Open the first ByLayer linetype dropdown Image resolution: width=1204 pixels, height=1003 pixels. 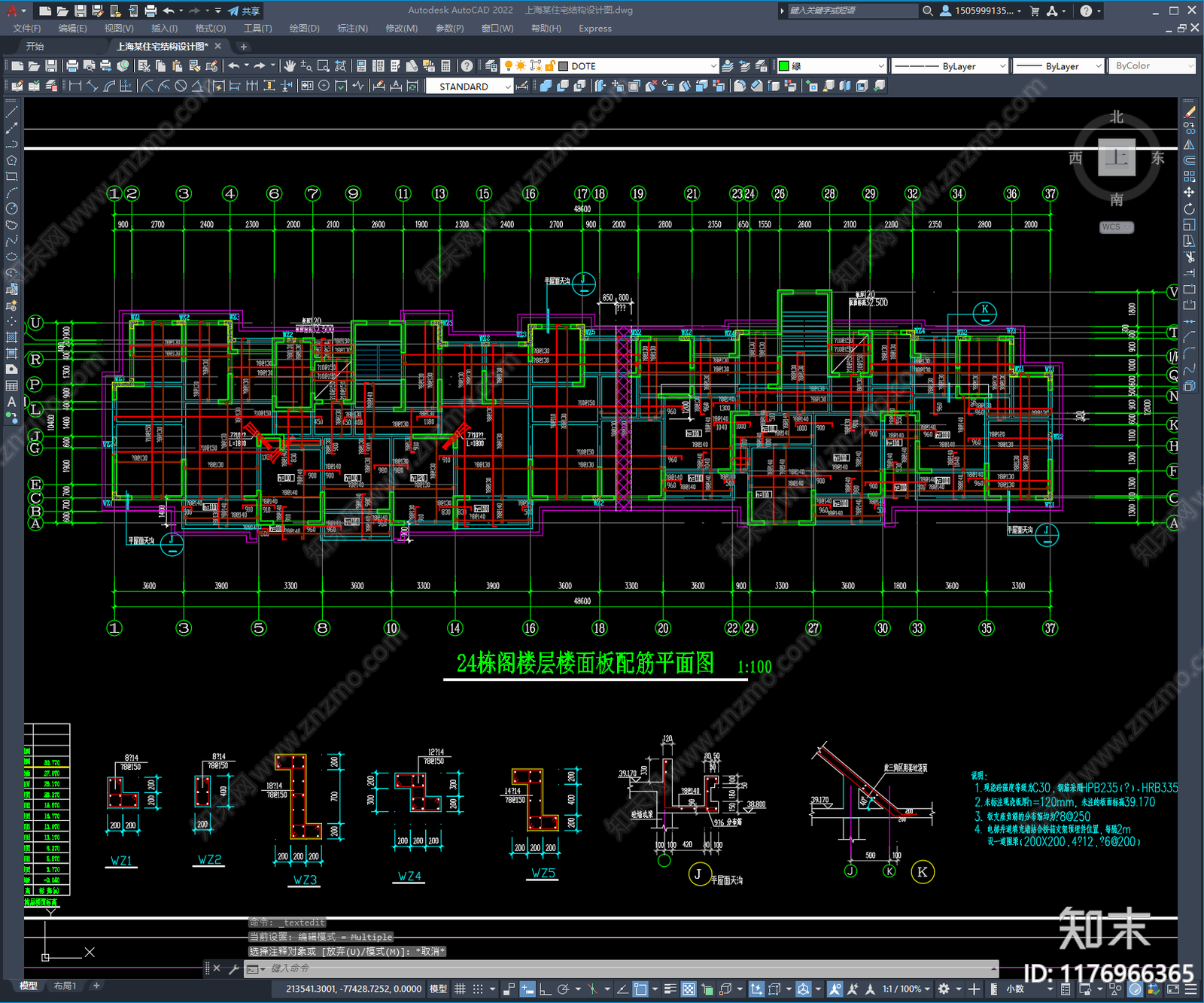point(950,66)
